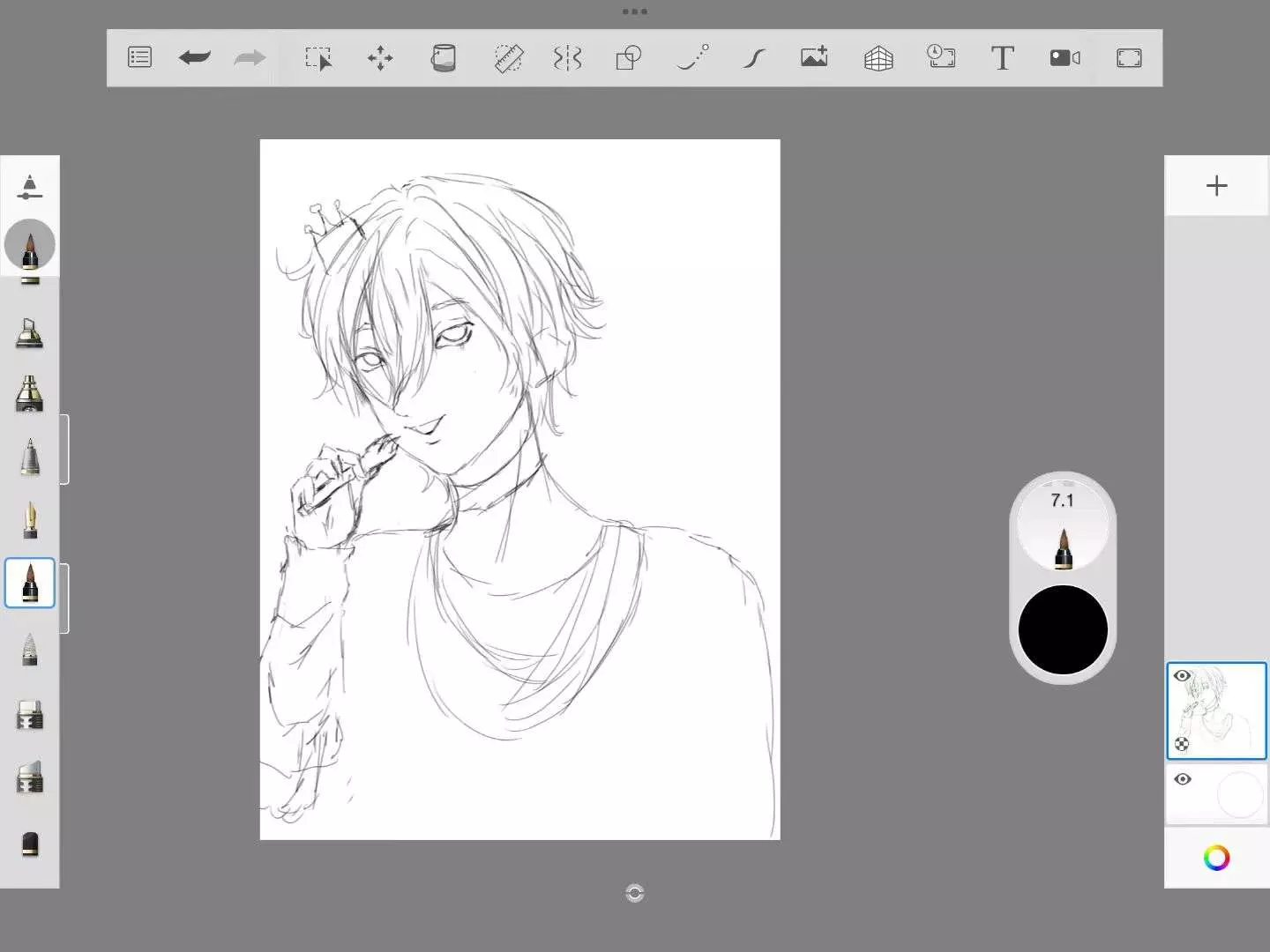Add text with the Text tool
The height and width of the screenshot is (952, 1270).
pyautogui.click(x=1002, y=58)
